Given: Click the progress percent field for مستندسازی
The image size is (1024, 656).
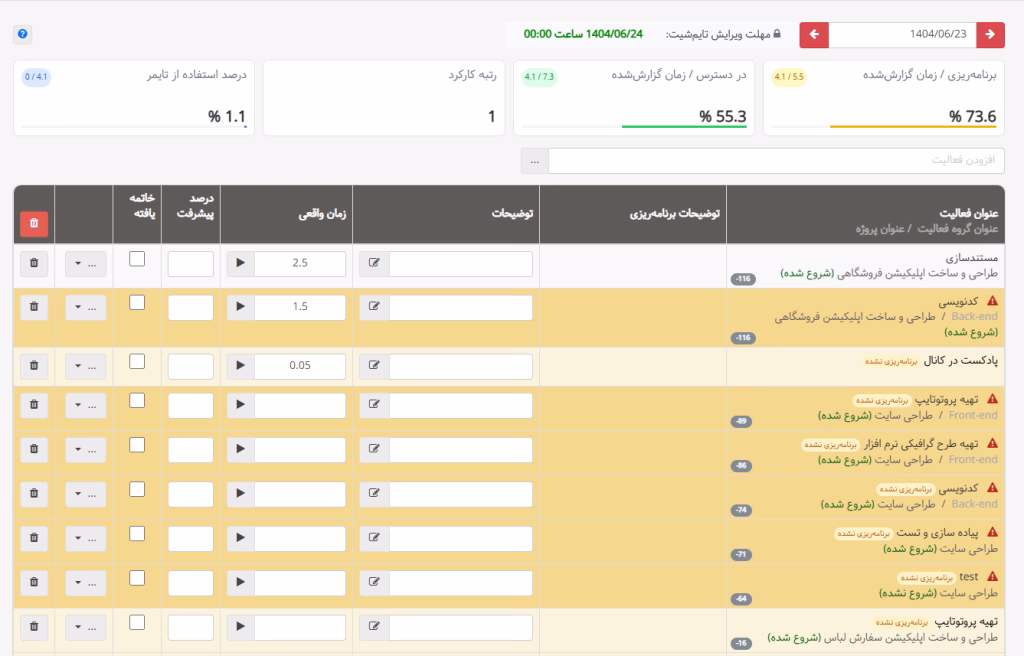Looking at the screenshot, I should 190,264.
